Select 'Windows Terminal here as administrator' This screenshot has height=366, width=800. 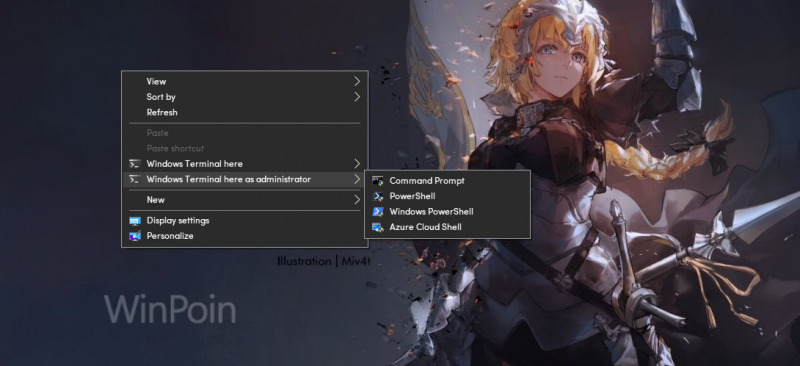pos(244,179)
